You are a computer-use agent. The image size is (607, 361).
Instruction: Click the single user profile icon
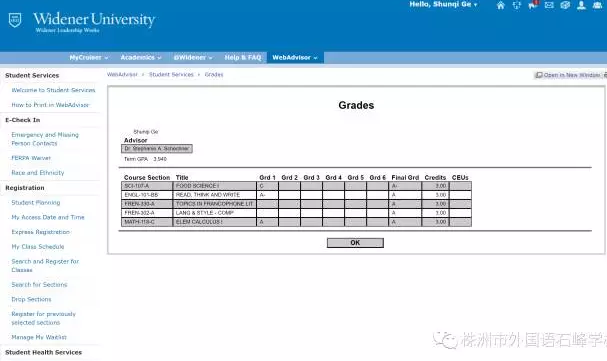pyautogui.click(x=581, y=5)
